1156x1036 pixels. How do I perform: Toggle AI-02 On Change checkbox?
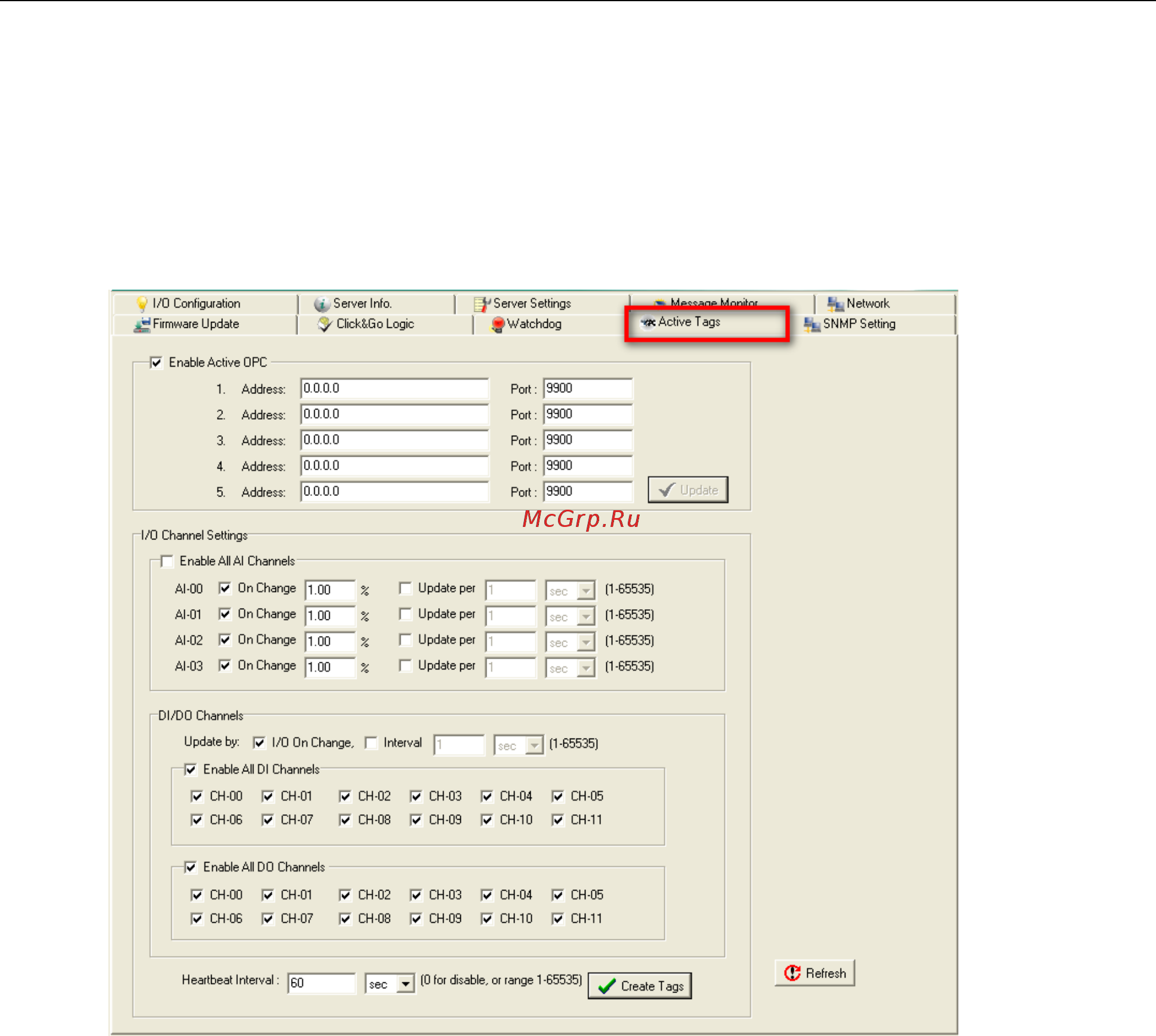point(225,640)
